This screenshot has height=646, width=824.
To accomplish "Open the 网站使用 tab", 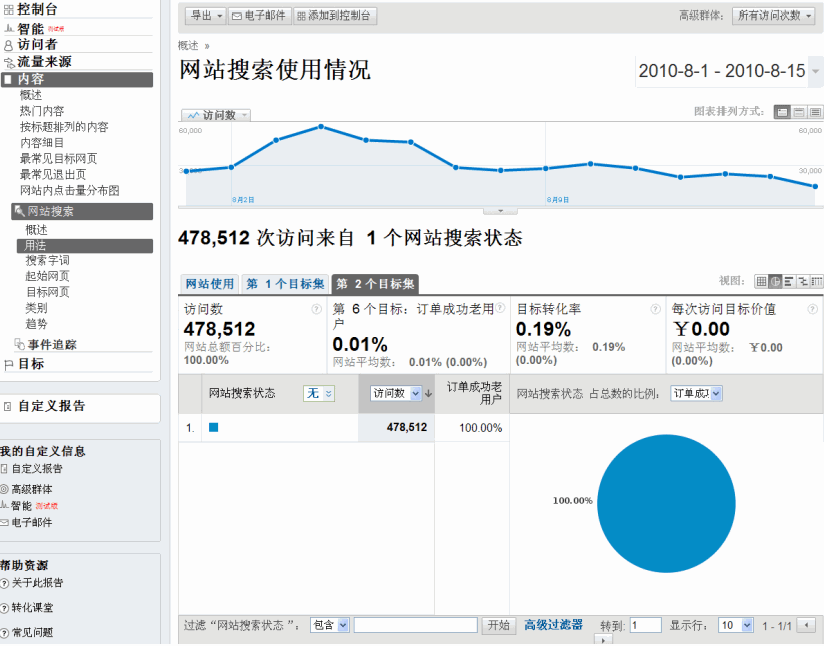I will pos(209,284).
